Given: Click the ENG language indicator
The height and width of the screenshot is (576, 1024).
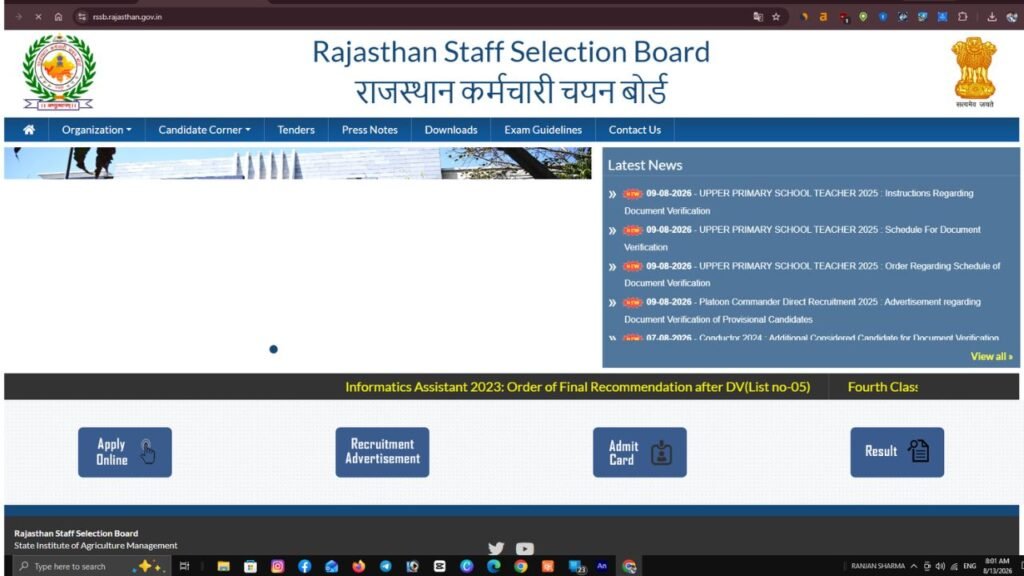Looking at the screenshot, I should point(970,566).
